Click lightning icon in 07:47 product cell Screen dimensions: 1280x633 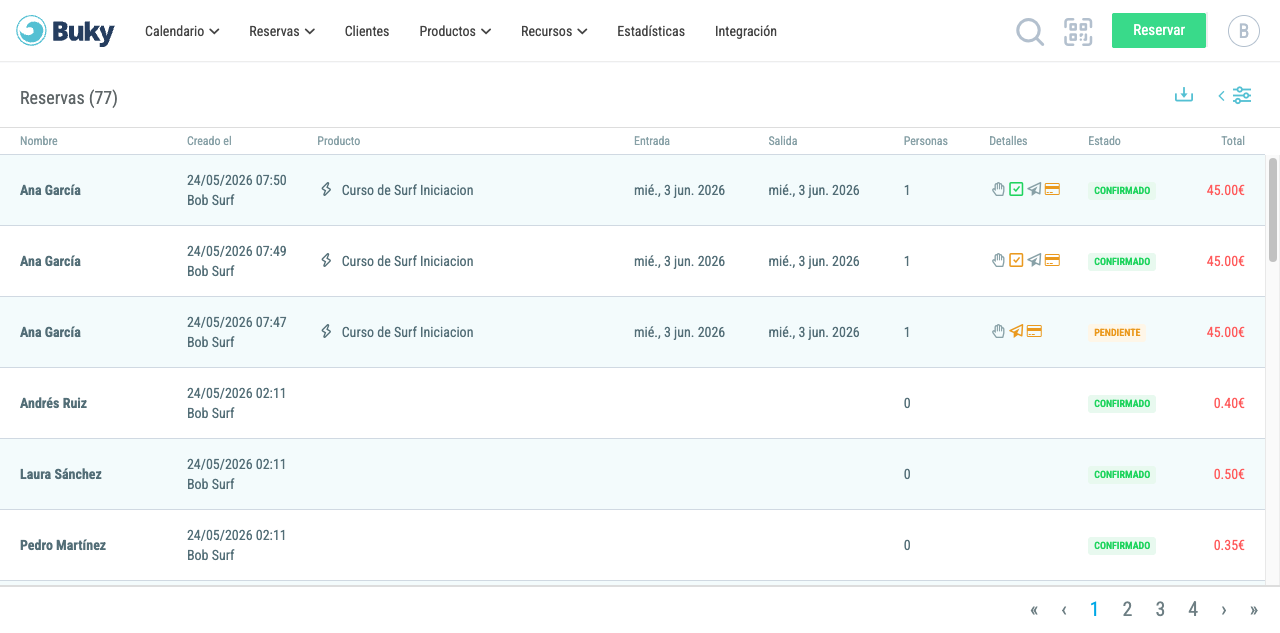pyautogui.click(x=326, y=331)
